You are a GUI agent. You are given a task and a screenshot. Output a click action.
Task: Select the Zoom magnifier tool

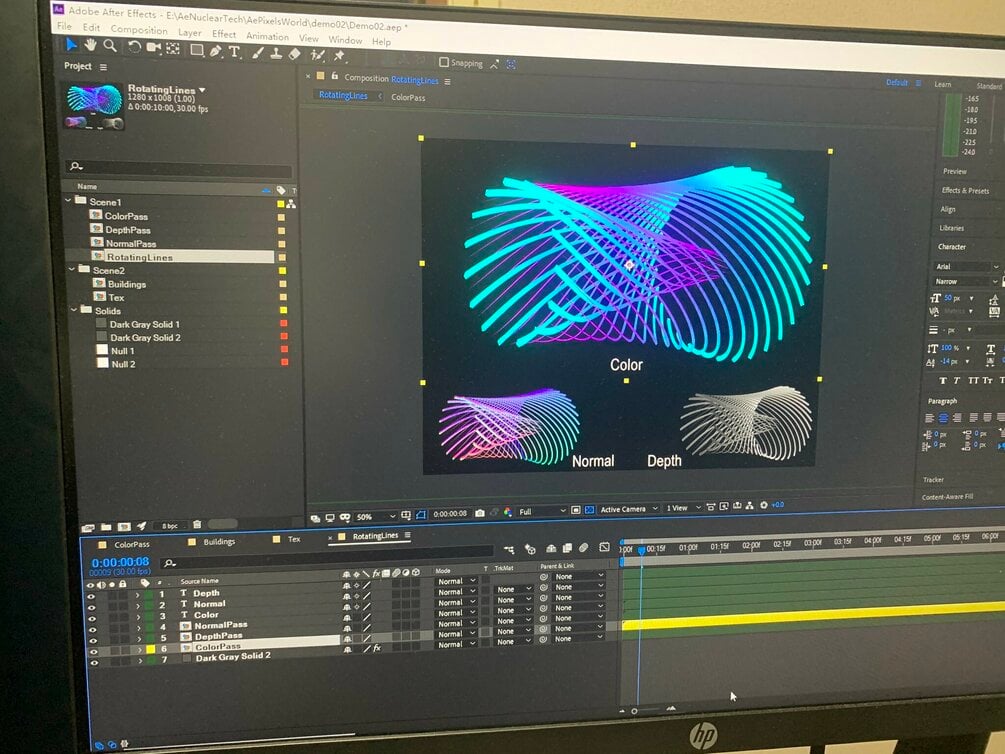coord(110,46)
